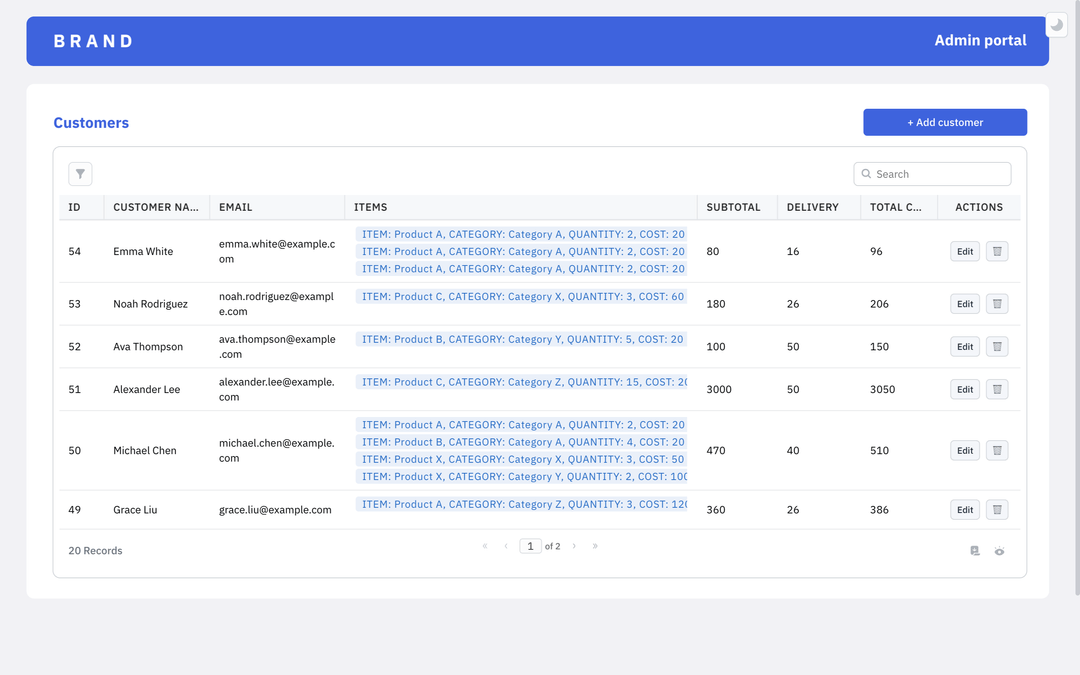Edit Noah Rodriguez's record
This screenshot has width=1080, height=675.
[x=964, y=303]
